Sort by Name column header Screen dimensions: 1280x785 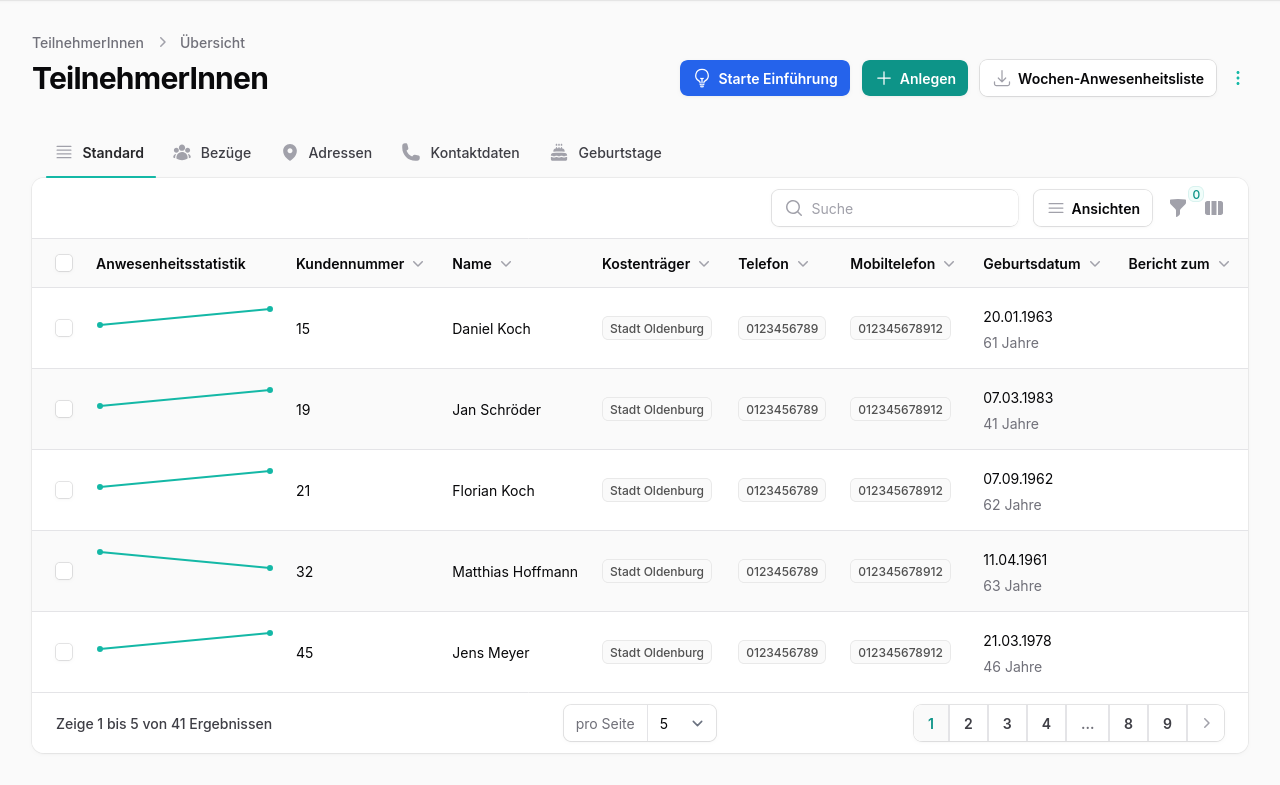(482, 264)
